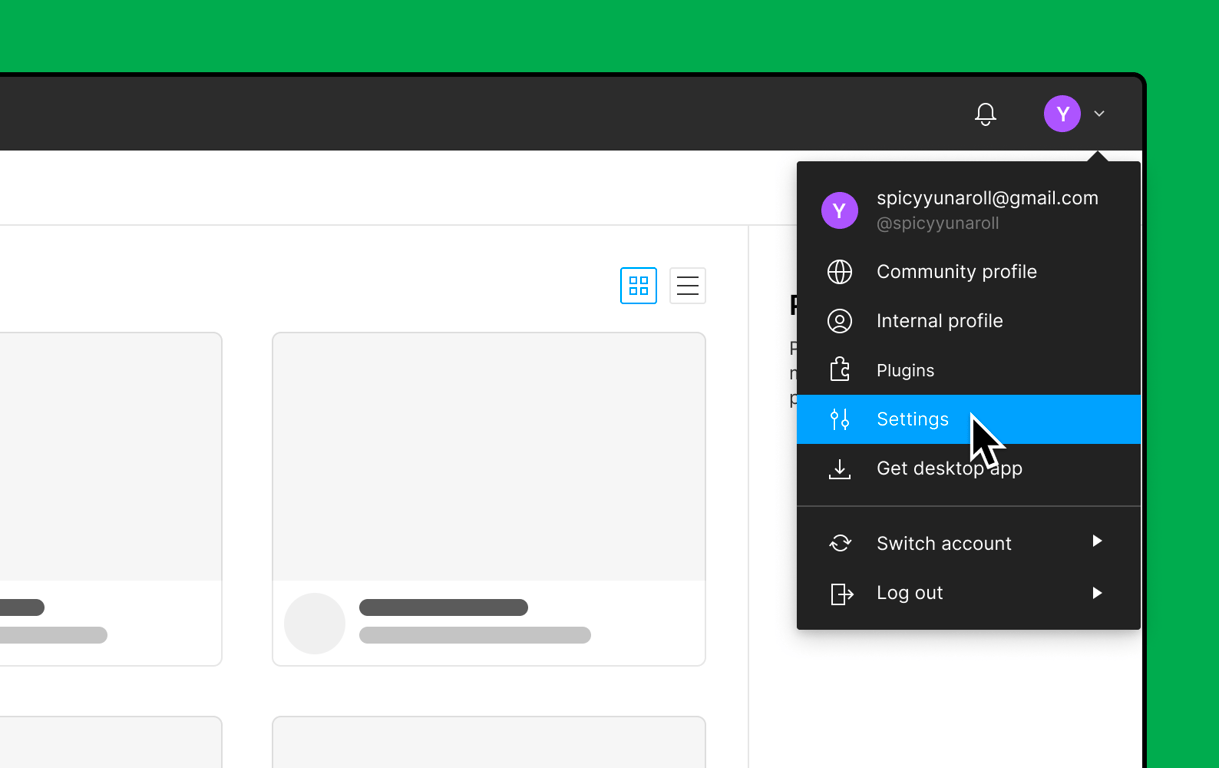
Task: Open Internal profile from menu
Action: [939, 321]
